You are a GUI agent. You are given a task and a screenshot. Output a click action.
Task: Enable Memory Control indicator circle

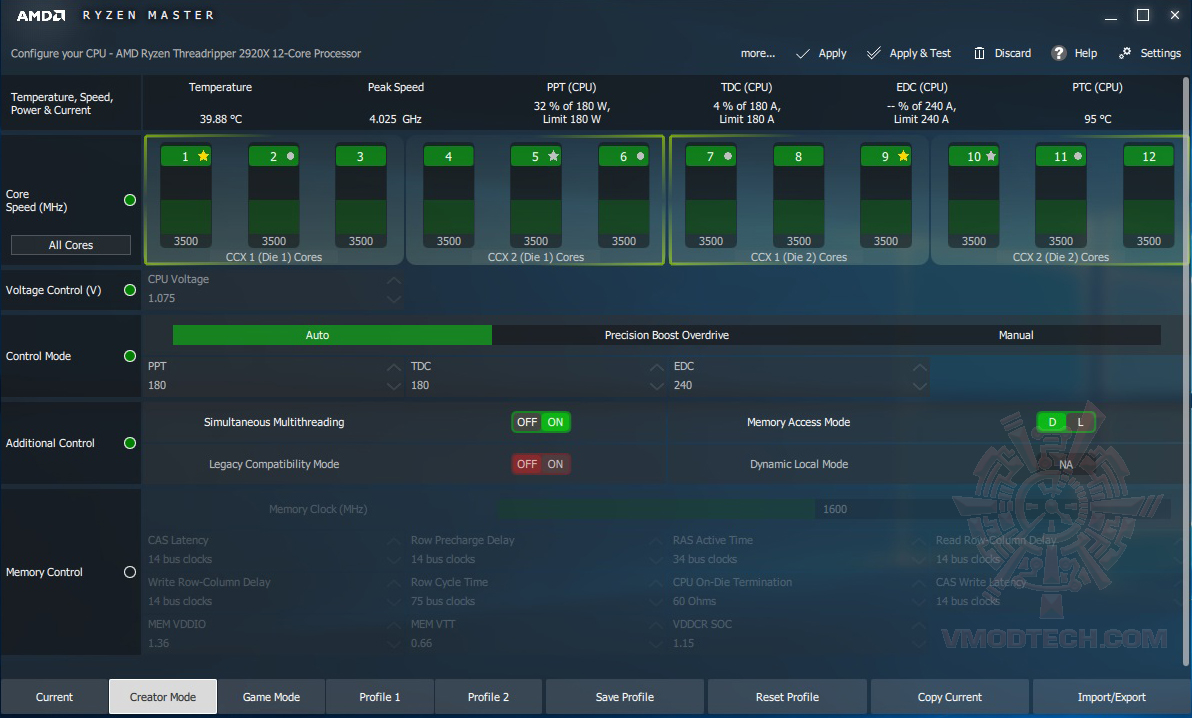point(130,572)
